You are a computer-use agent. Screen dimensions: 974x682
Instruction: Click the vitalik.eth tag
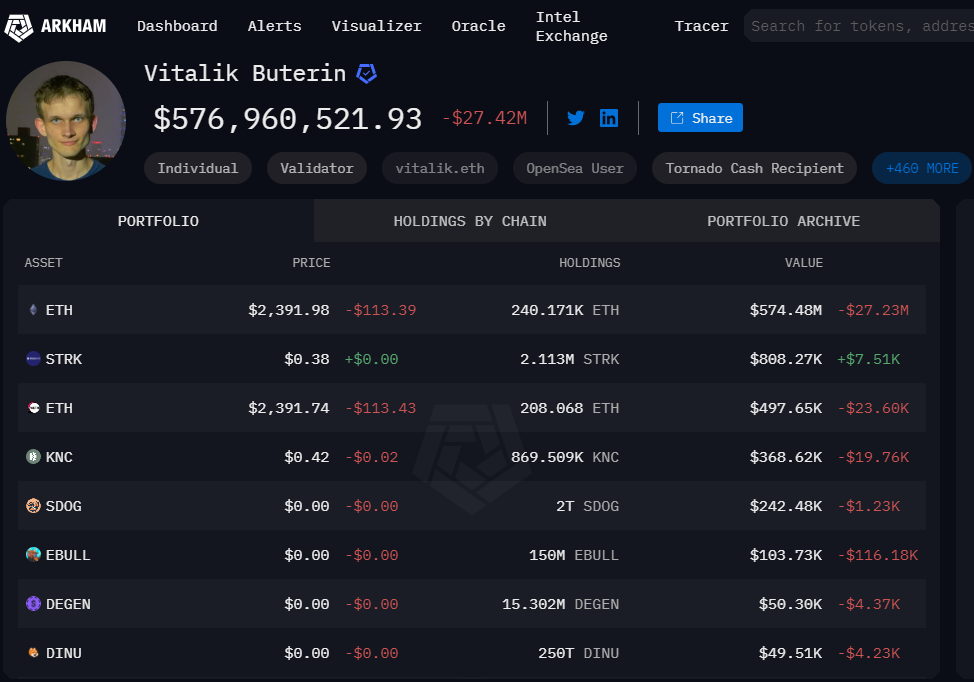coord(440,168)
